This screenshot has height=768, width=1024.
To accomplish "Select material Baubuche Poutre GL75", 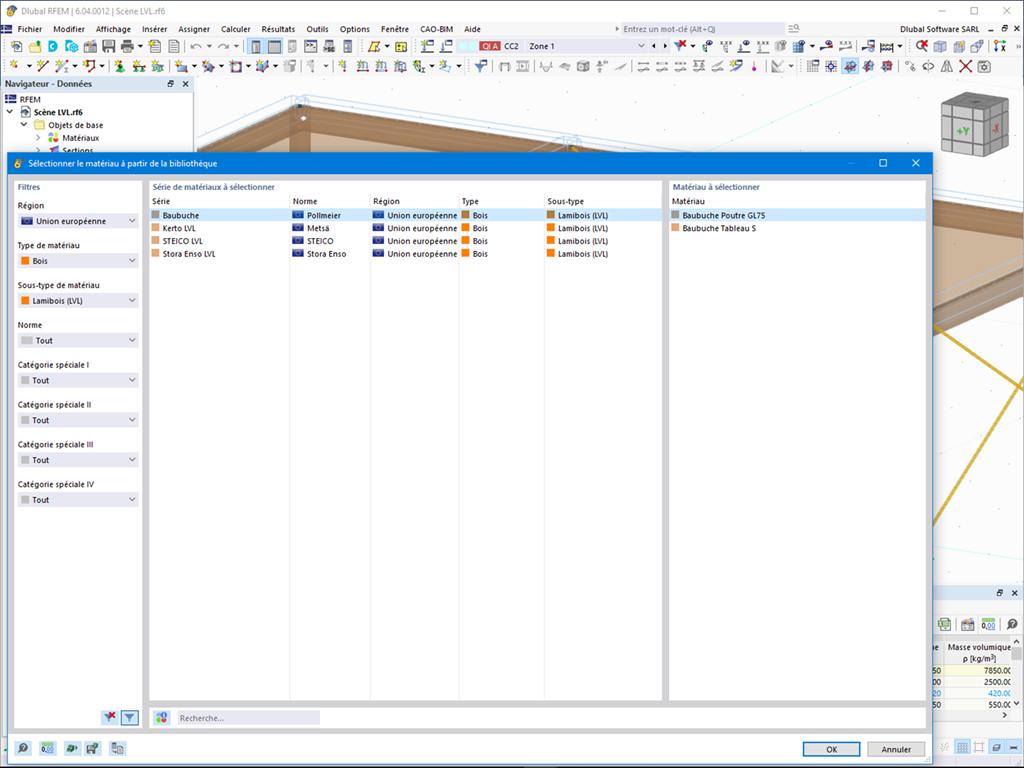I will pos(797,216).
